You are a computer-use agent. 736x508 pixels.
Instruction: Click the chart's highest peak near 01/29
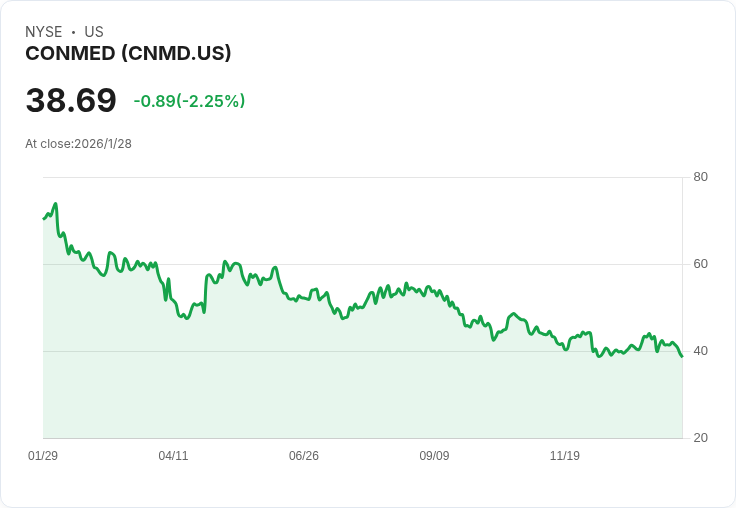[x=56, y=204]
